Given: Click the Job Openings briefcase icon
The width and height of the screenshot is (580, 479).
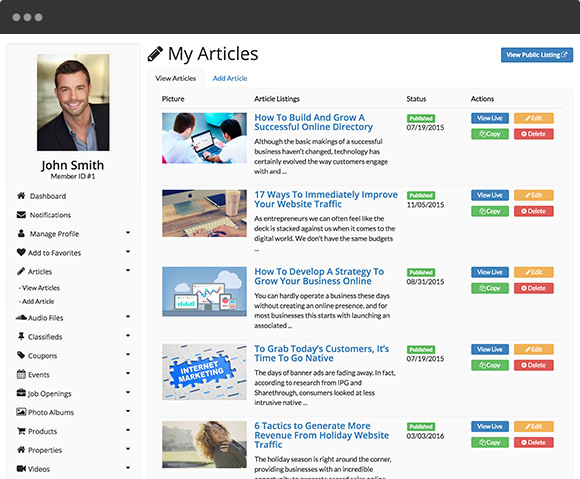Looking at the screenshot, I should point(21,393).
